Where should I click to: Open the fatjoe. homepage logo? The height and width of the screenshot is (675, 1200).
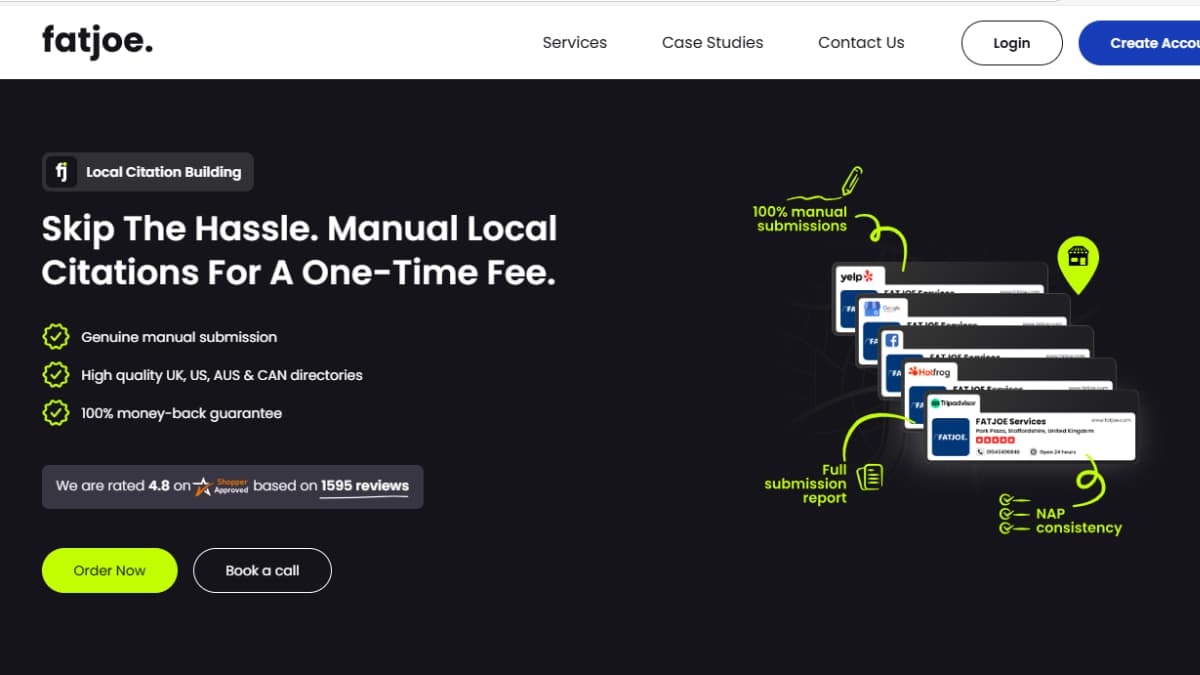[x=97, y=42]
